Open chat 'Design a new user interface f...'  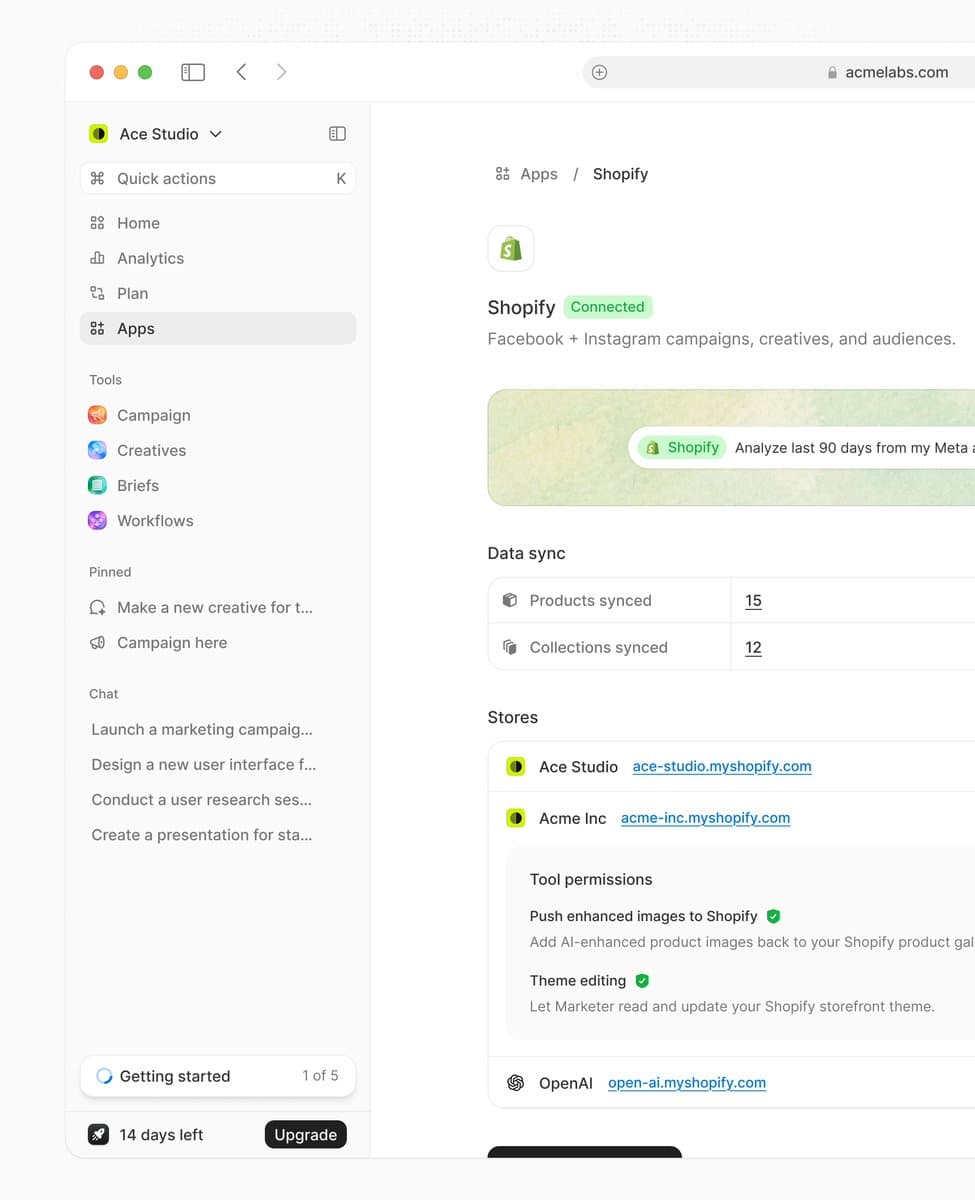click(x=203, y=764)
